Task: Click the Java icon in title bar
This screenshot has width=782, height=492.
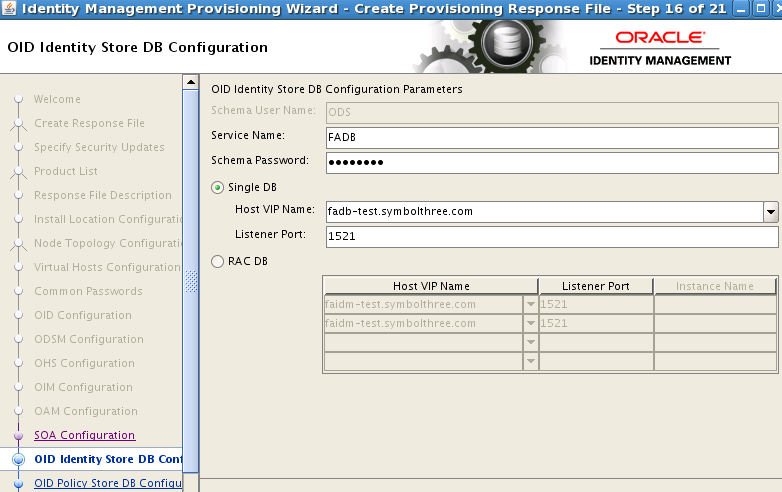Action: (9, 10)
